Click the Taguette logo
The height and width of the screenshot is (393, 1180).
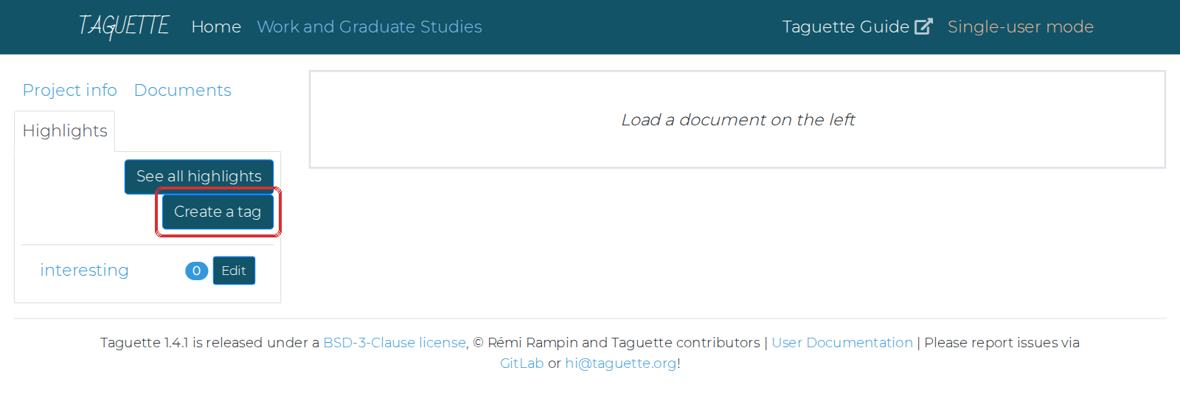point(123,26)
